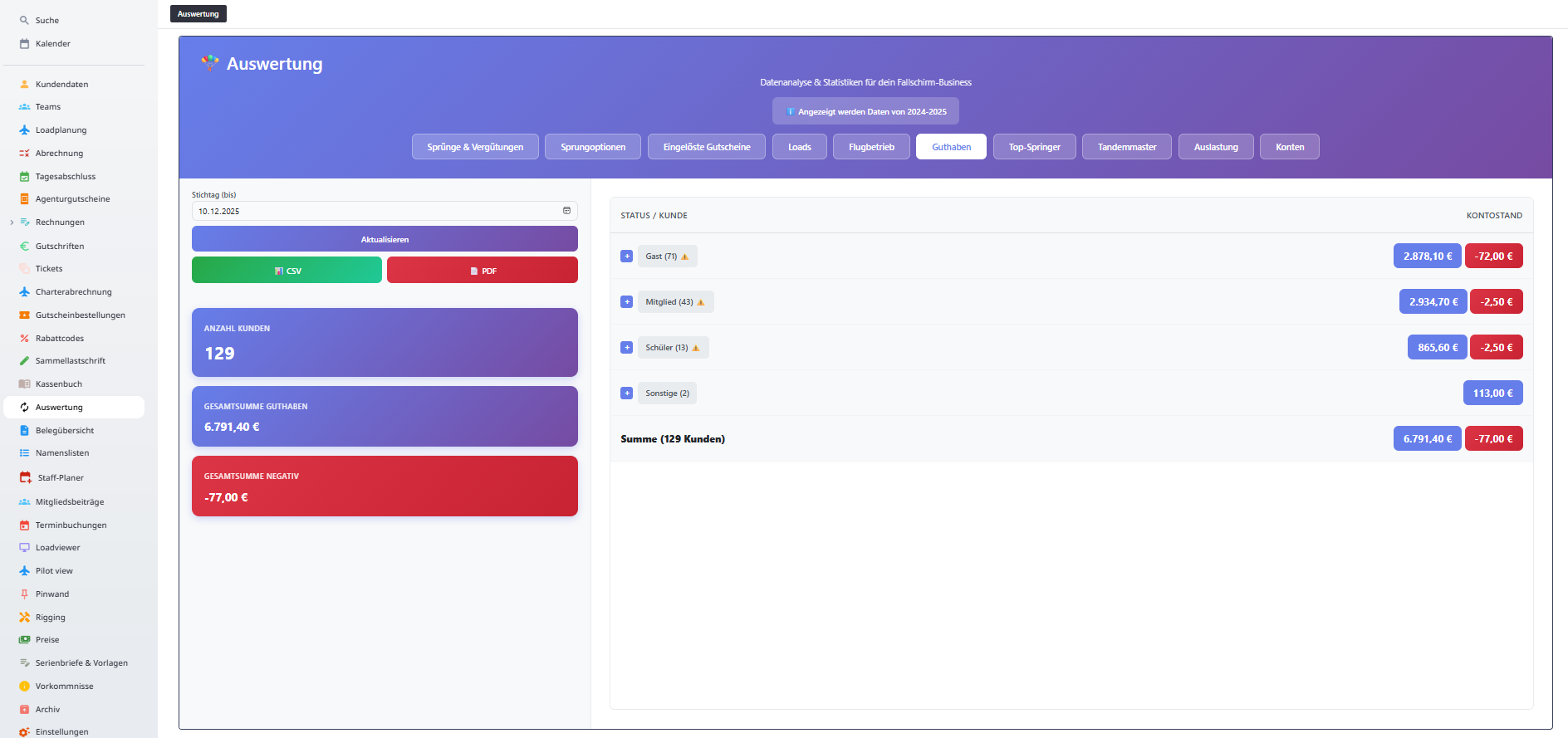
Task: Expand the Schüler (13) group
Action: [627, 348]
